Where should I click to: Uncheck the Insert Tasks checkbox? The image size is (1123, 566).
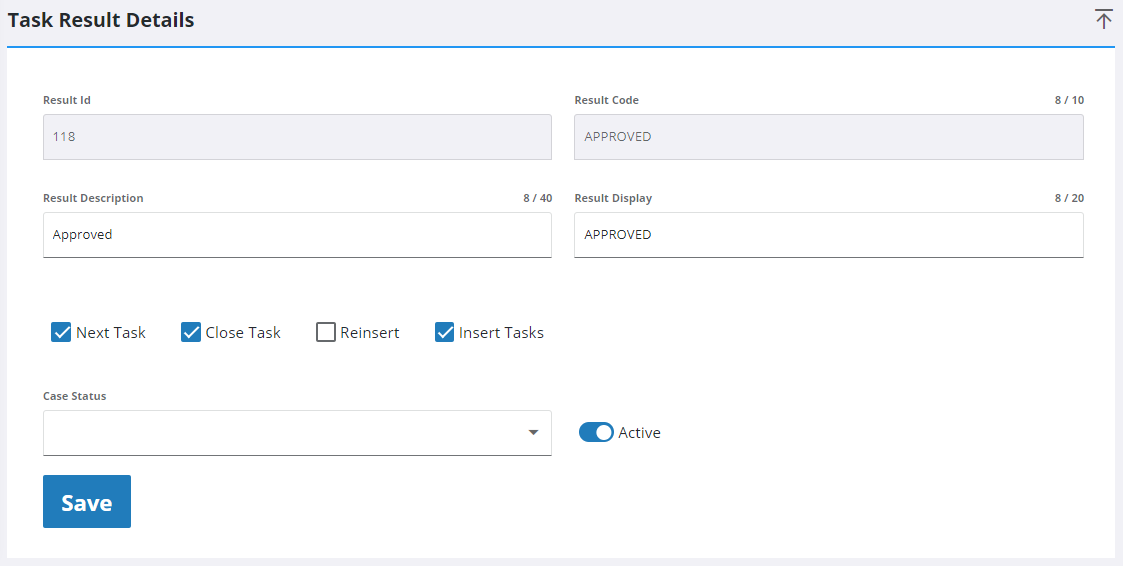445,332
